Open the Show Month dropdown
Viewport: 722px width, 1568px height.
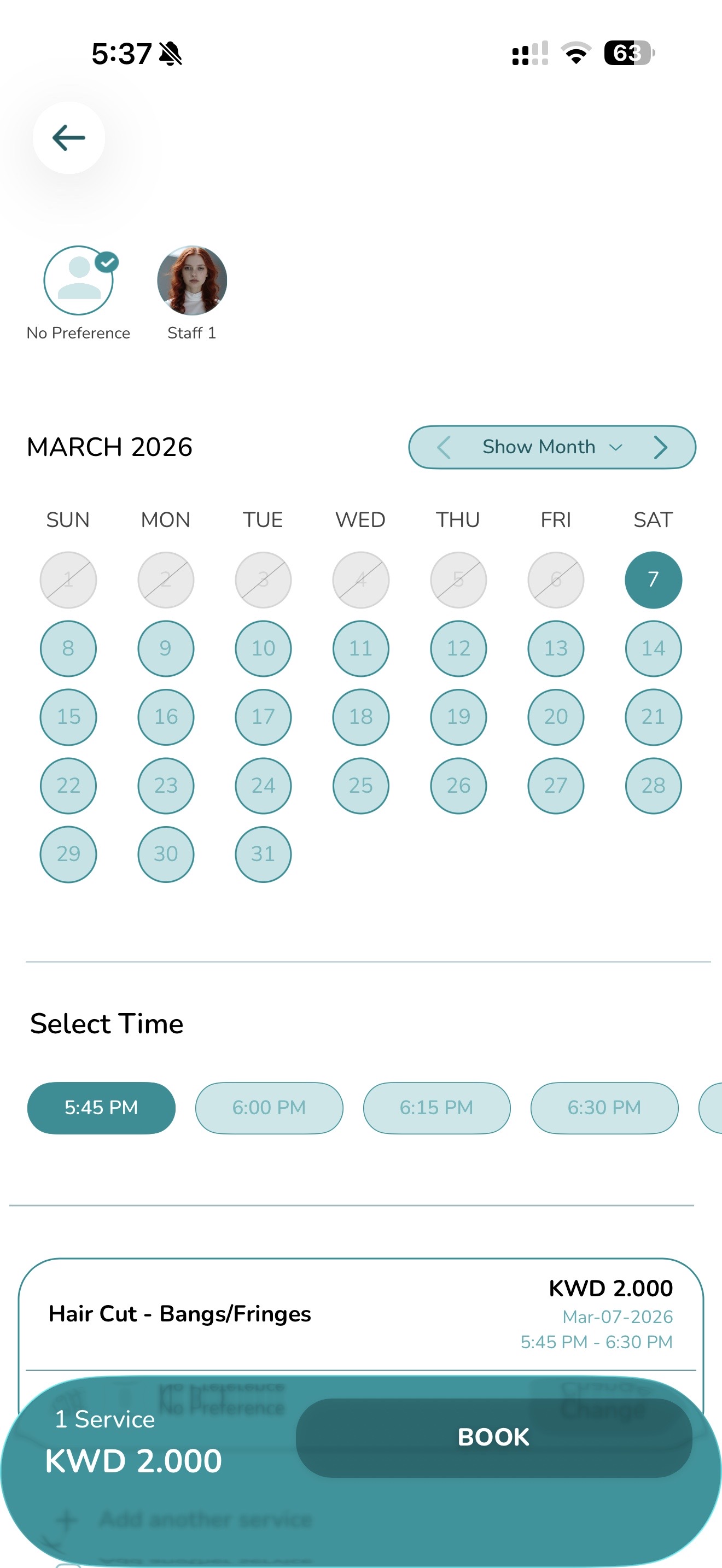coord(539,447)
